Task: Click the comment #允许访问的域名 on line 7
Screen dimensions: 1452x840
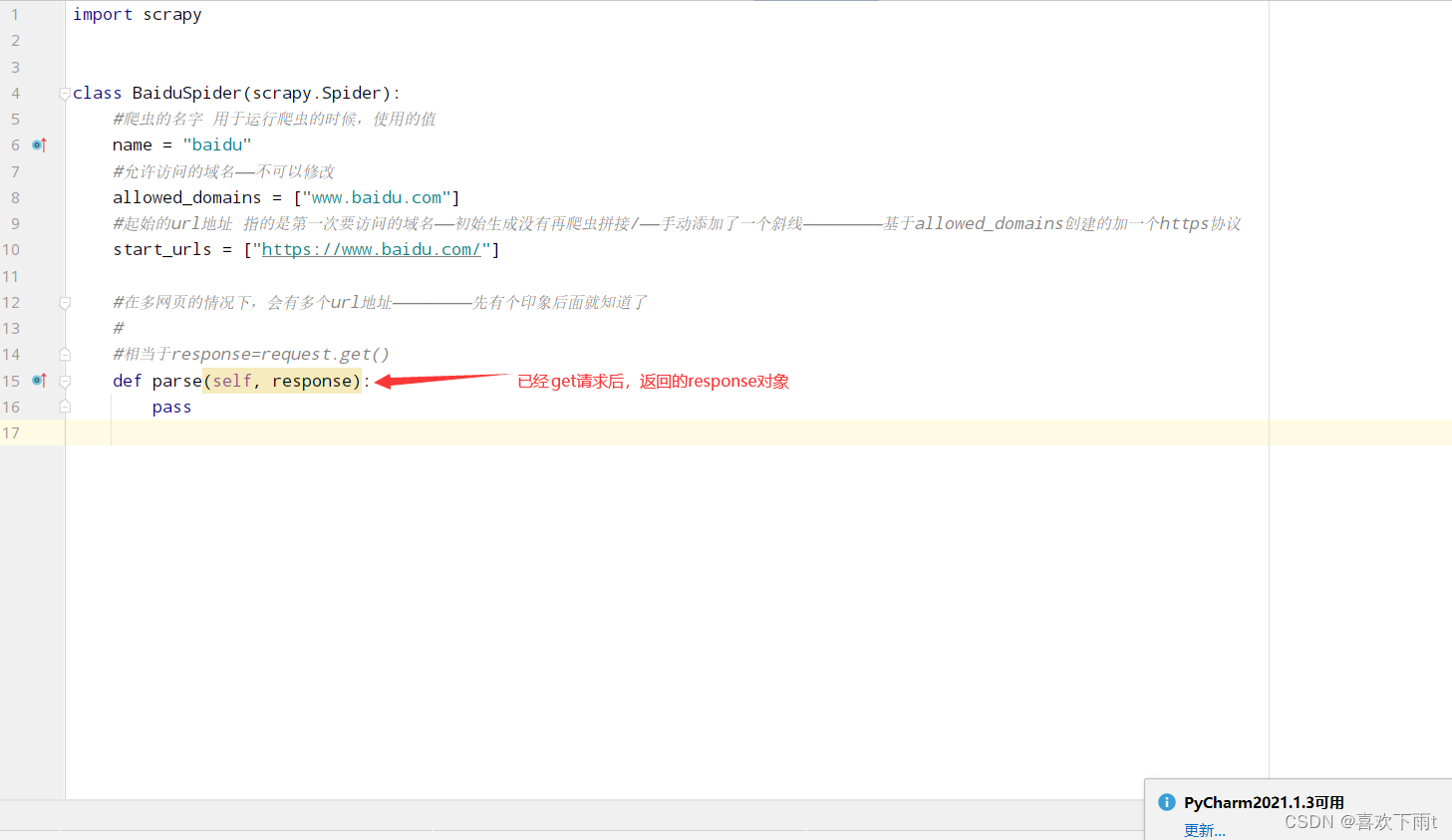Action: pos(223,171)
